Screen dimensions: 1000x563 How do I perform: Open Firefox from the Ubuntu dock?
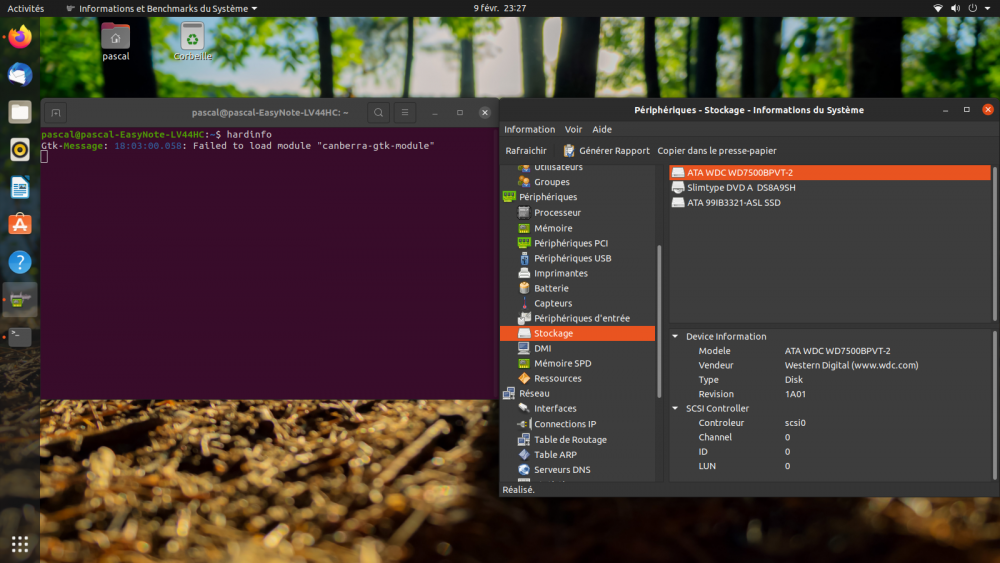click(20, 38)
